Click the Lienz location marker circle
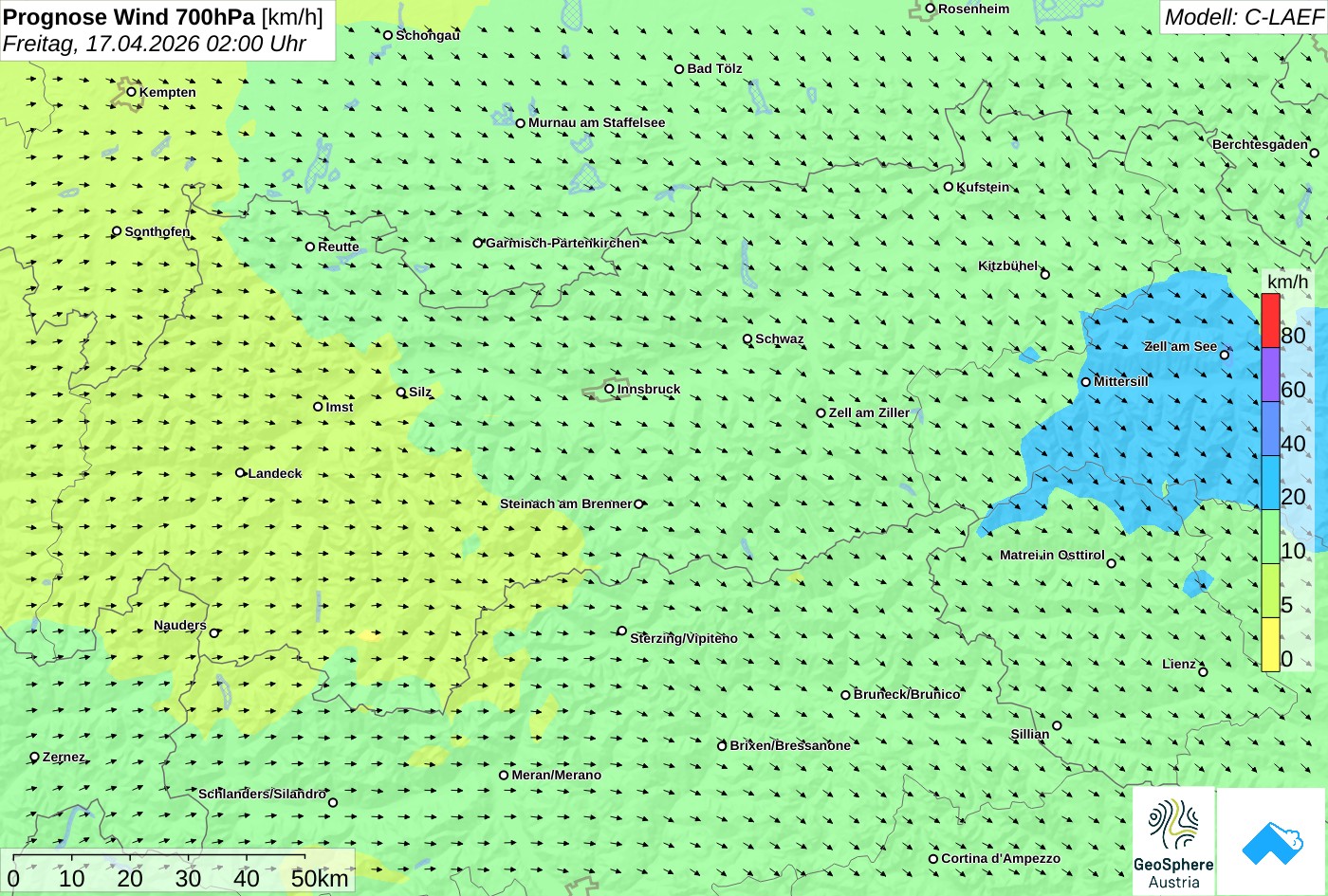 click(x=1203, y=672)
